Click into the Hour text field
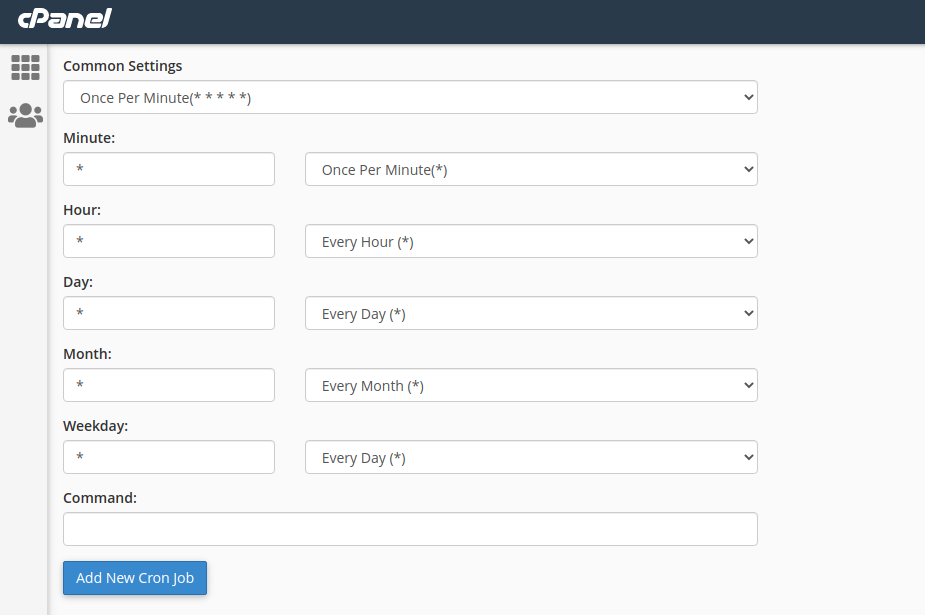925x615 pixels. click(168, 242)
